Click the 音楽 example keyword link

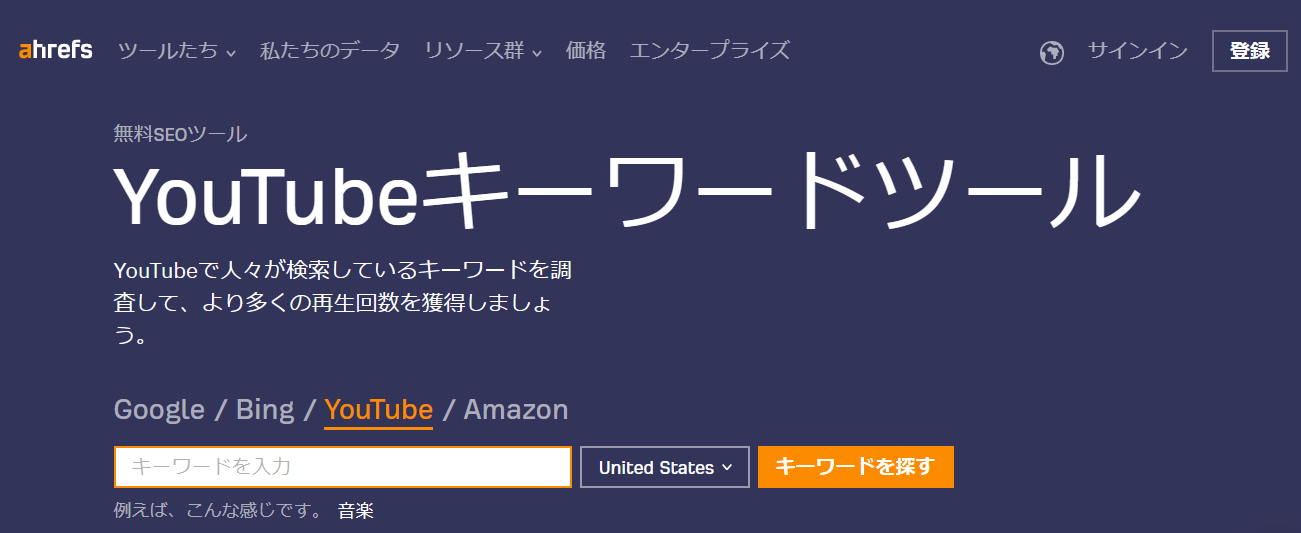pyautogui.click(x=356, y=511)
